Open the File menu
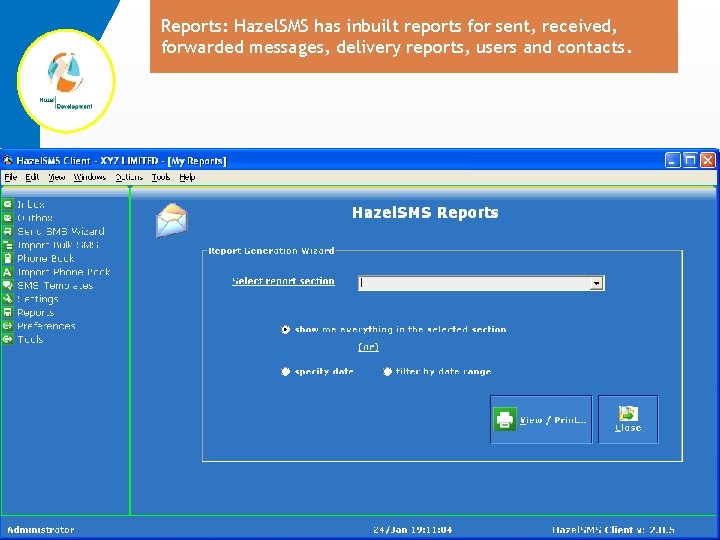The height and width of the screenshot is (540, 720). pyautogui.click(x=11, y=177)
